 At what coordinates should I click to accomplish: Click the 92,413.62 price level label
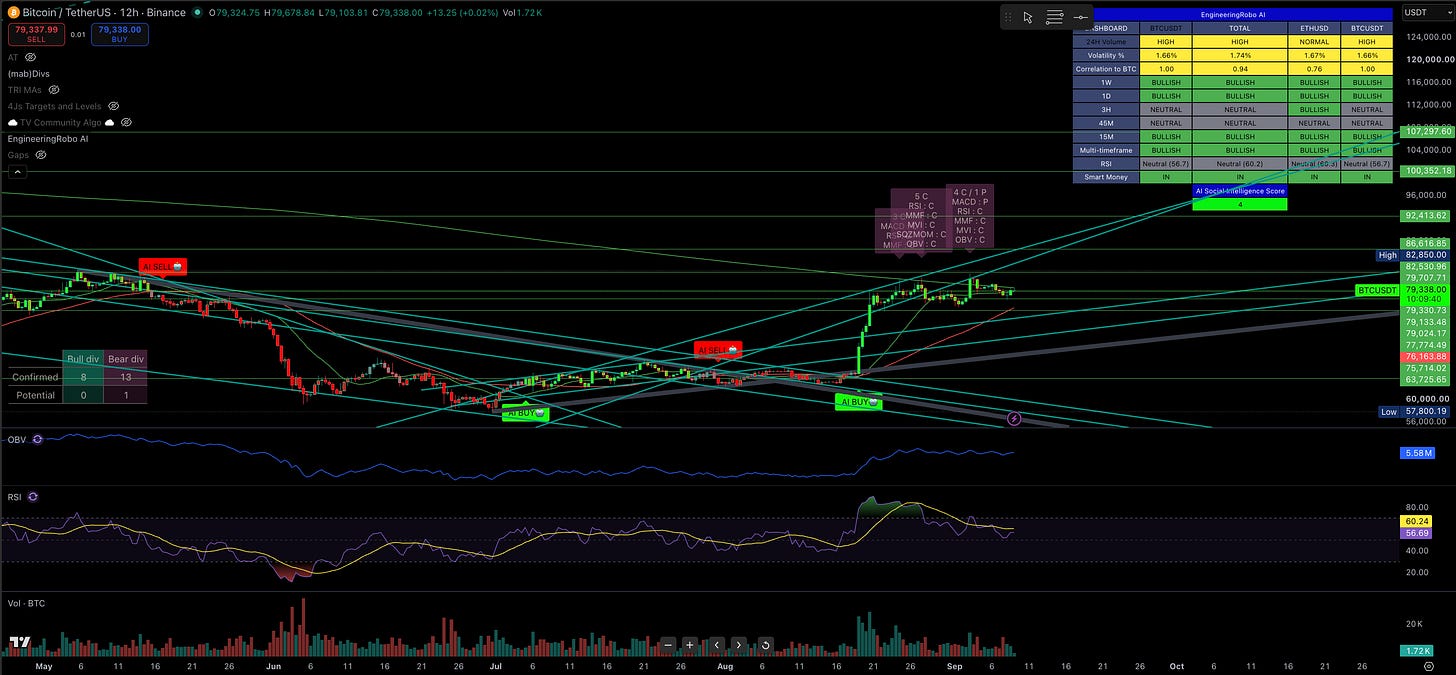(x=1424, y=215)
